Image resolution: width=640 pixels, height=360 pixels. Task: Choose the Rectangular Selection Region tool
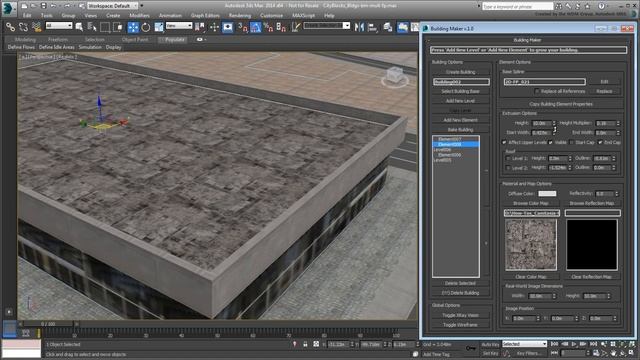click(x=105, y=27)
